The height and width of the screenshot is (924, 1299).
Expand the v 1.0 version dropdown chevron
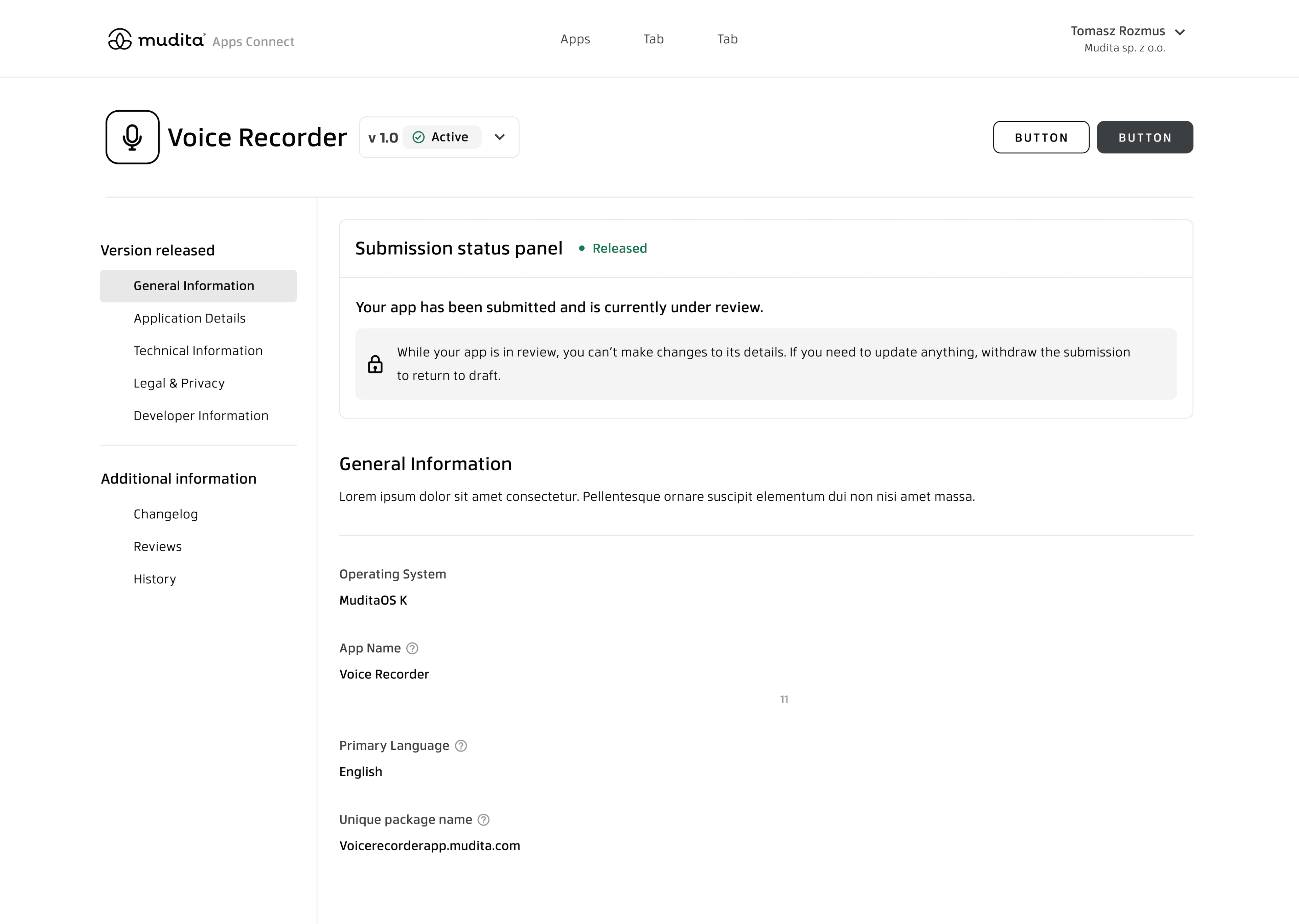pos(500,137)
